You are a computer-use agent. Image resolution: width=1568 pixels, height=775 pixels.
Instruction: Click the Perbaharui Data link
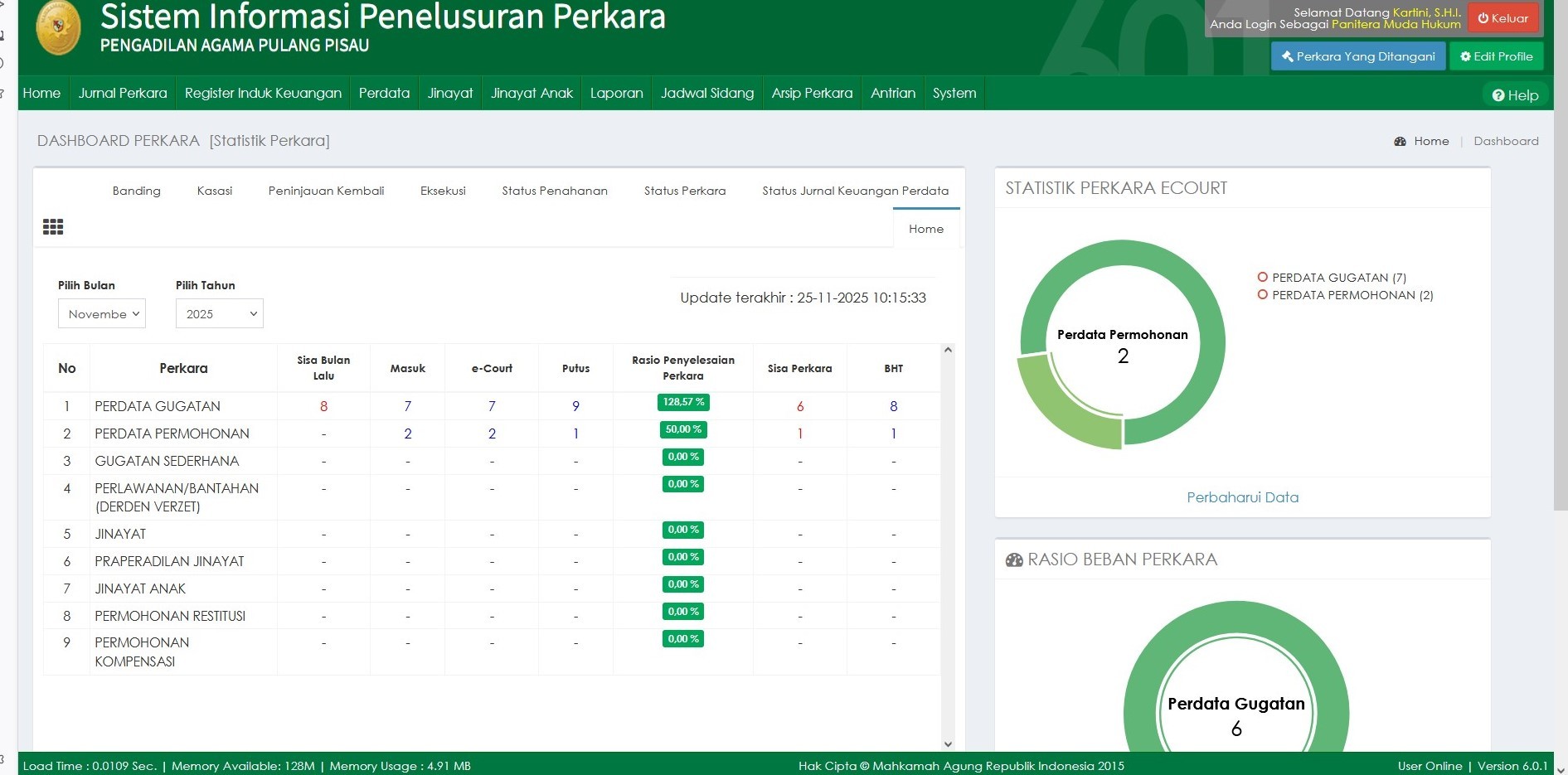click(x=1242, y=497)
